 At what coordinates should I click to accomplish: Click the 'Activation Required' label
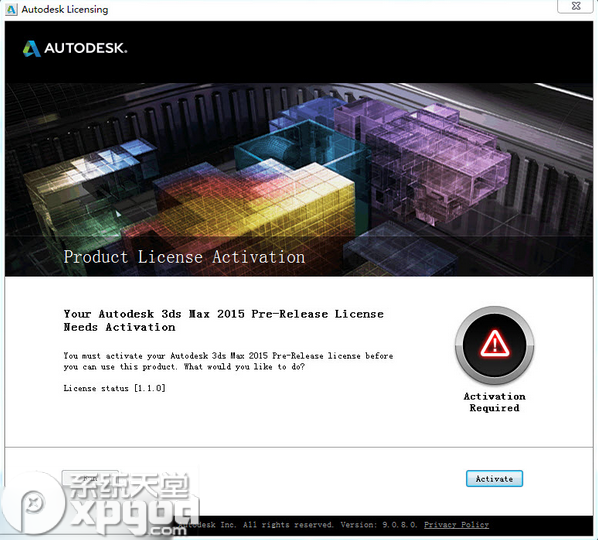495,402
